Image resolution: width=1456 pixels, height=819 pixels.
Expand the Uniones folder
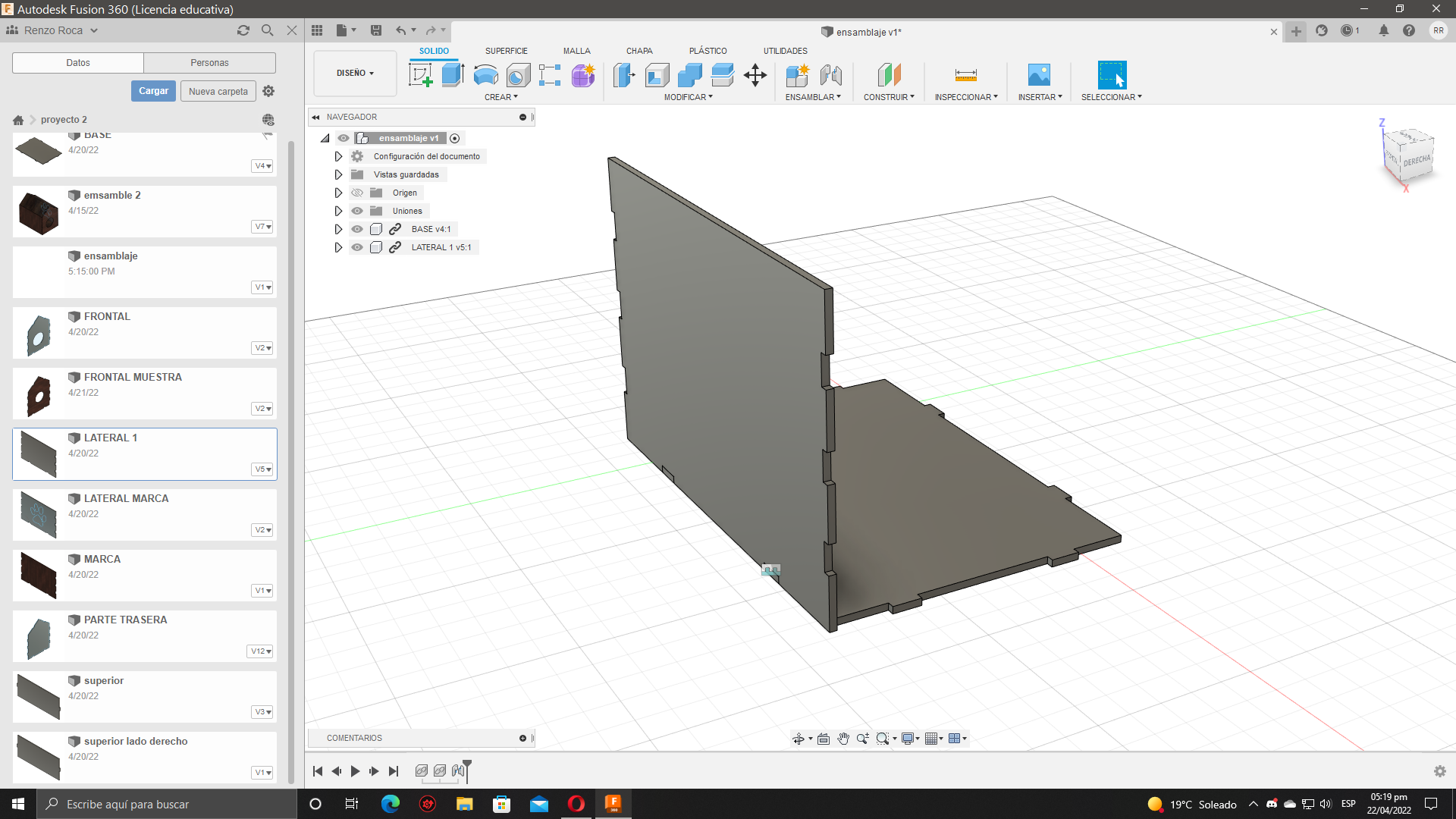click(x=338, y=211)
